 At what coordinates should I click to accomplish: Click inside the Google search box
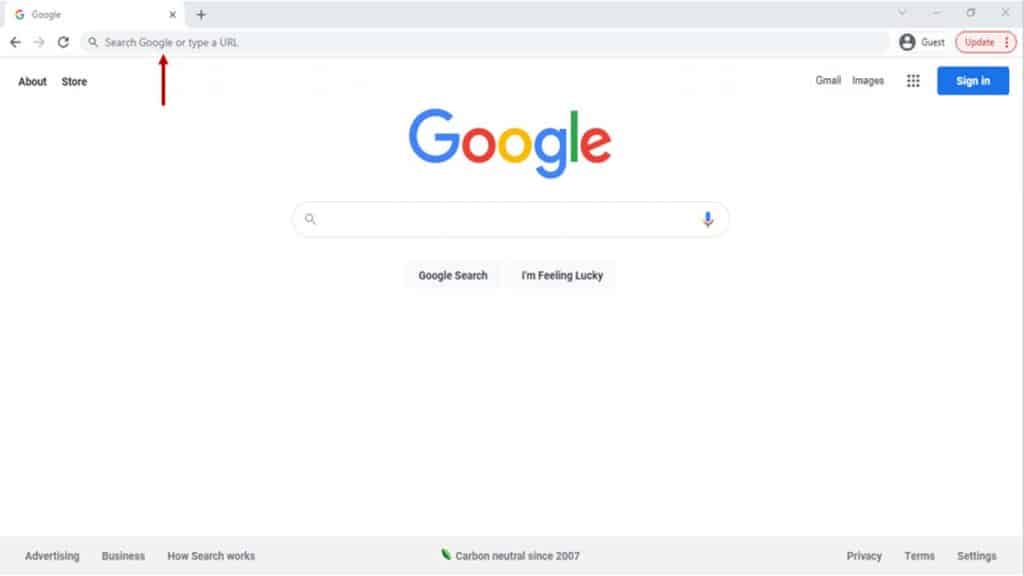pos(510,219)
